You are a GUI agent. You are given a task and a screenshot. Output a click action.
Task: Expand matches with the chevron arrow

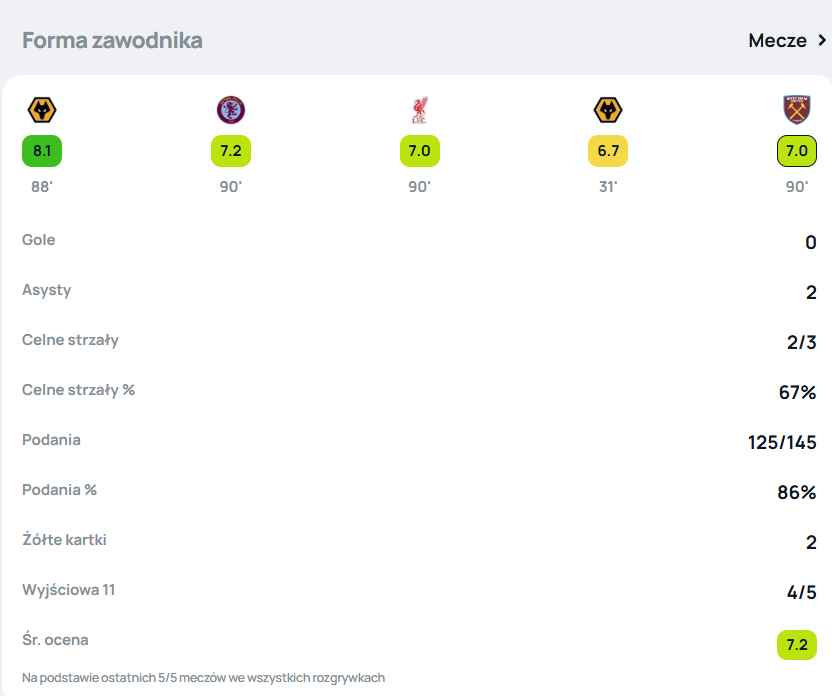(x=822, y=41)
